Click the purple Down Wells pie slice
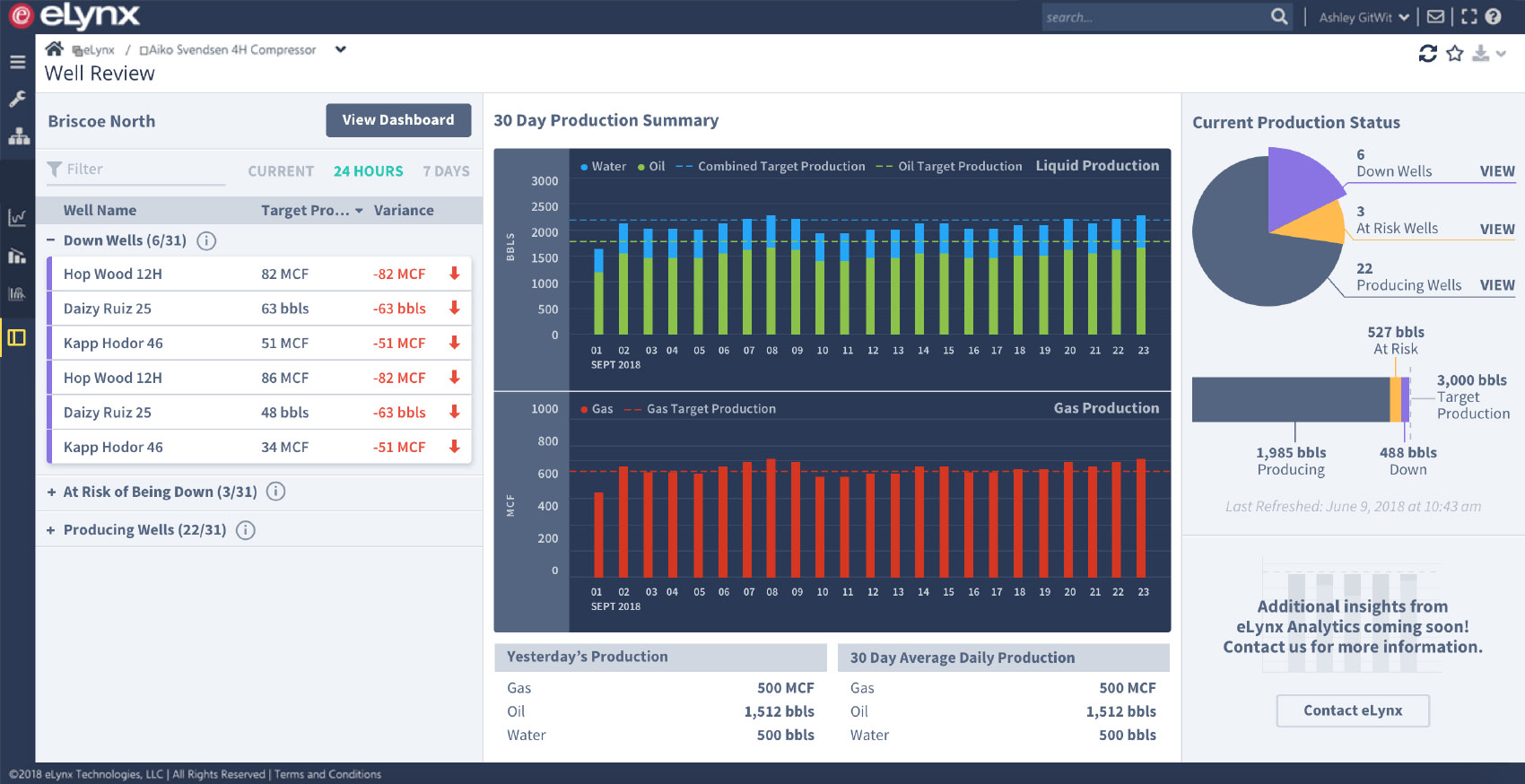Viewport: 1525px width, 784px height. pyautogui.click(x=1296, y=184)
